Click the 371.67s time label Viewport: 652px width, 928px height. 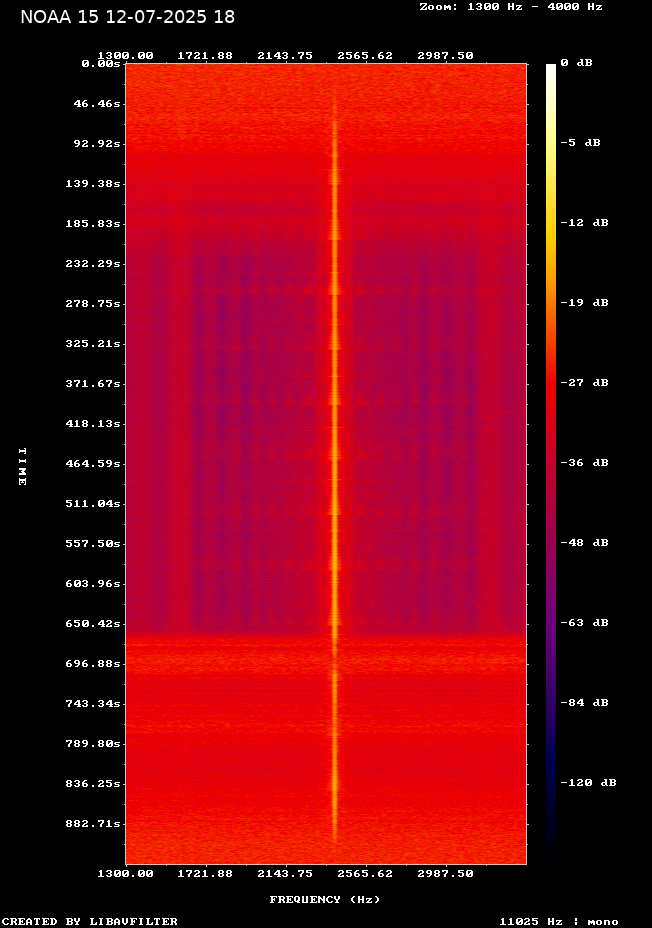point(93,384)
